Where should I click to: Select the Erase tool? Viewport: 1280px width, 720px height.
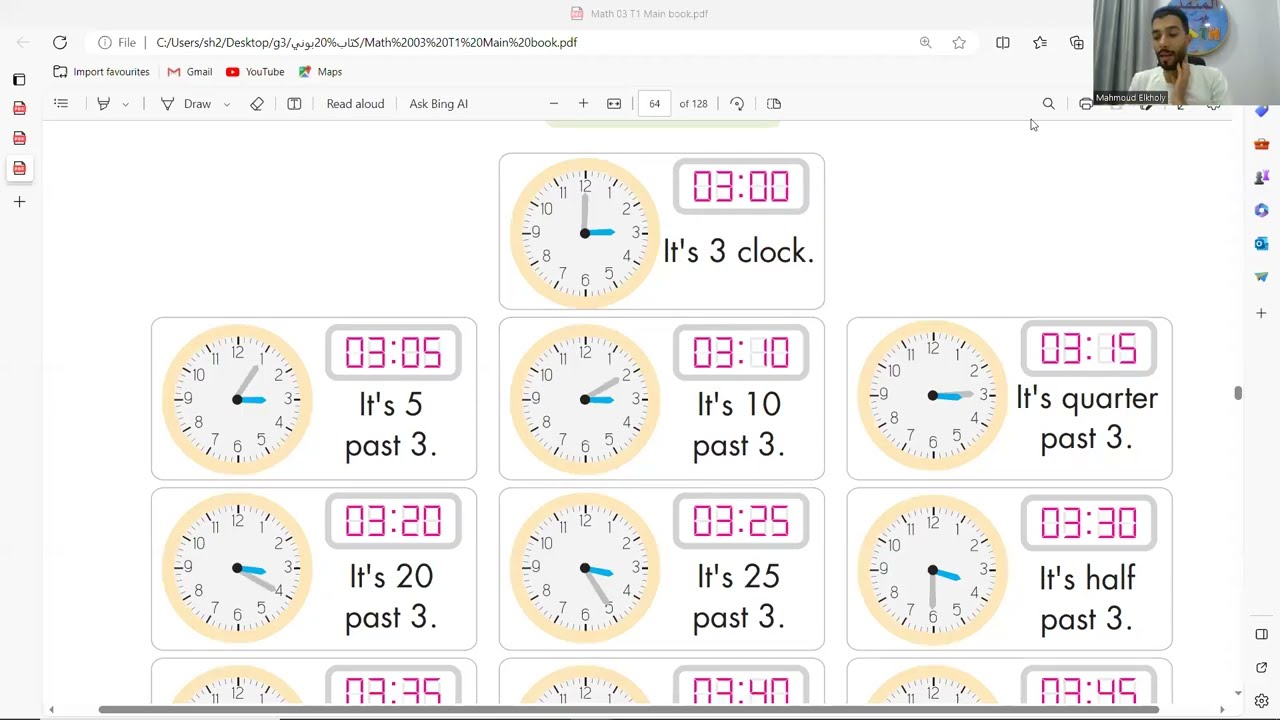click(257, 103)
